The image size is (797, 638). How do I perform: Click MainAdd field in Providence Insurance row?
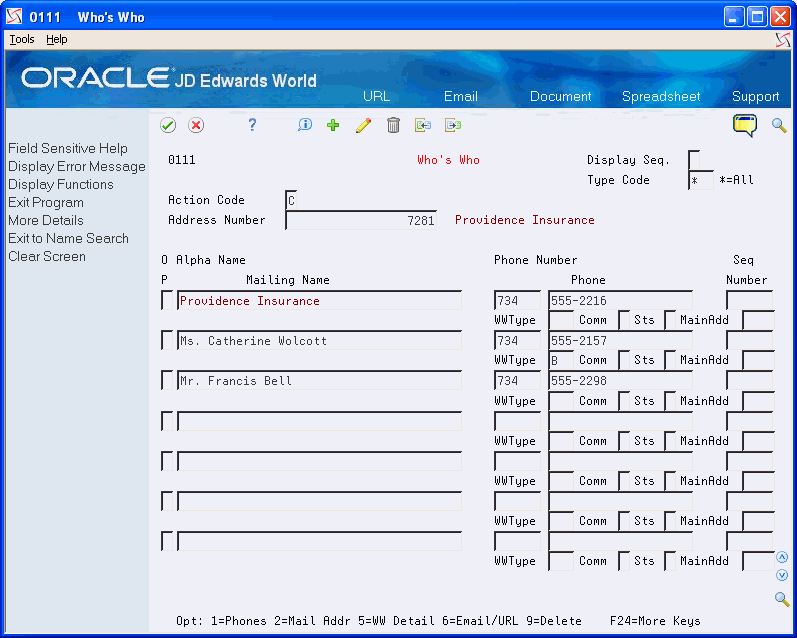coord(758,320)
